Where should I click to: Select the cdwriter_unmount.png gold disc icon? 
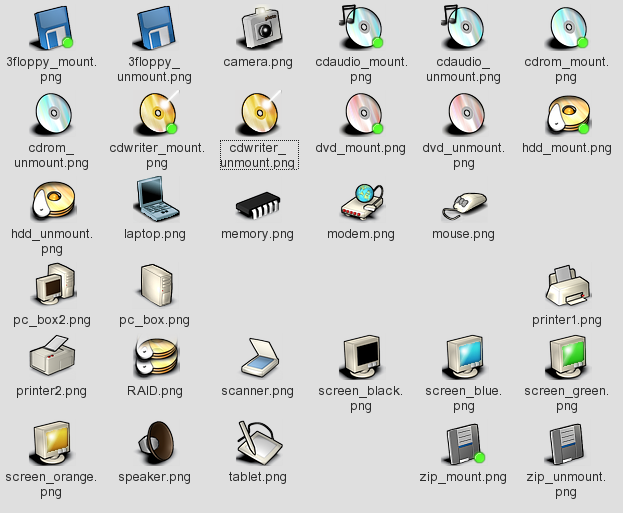[x=258, y=114]
